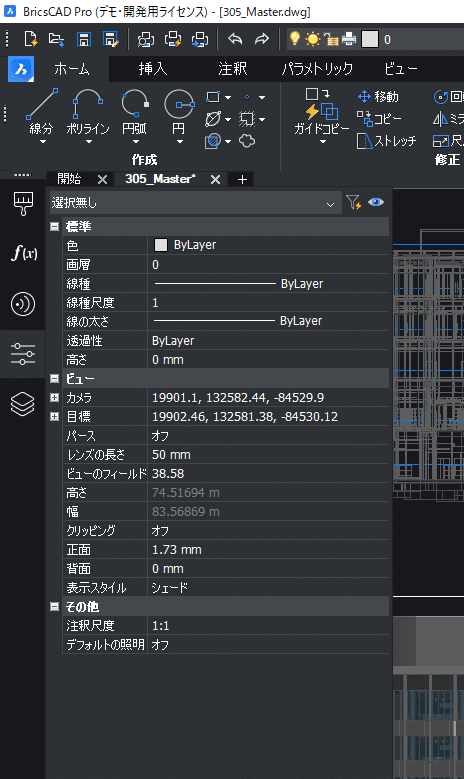Open the layers panel icon
This screenshot has height=779, width=464.
pos(23,403)
